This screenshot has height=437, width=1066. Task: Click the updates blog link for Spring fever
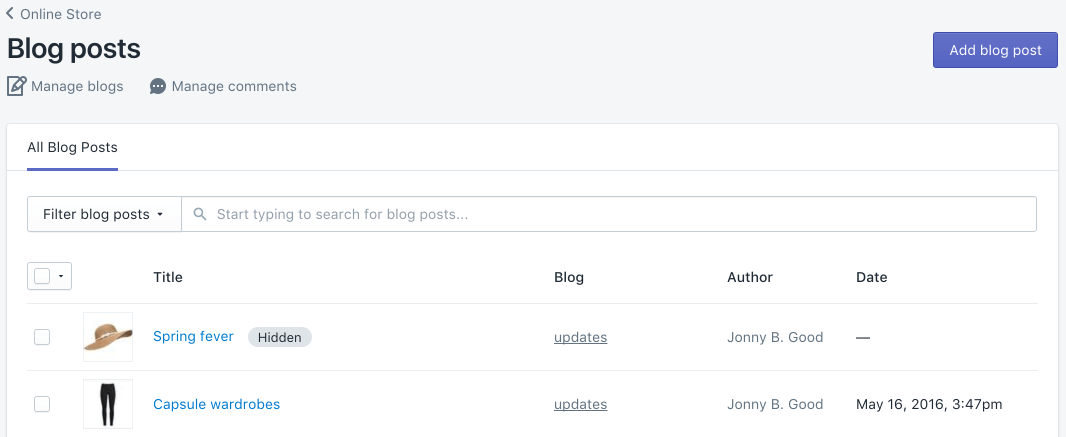pyautogui.click(x=581, y=337)
